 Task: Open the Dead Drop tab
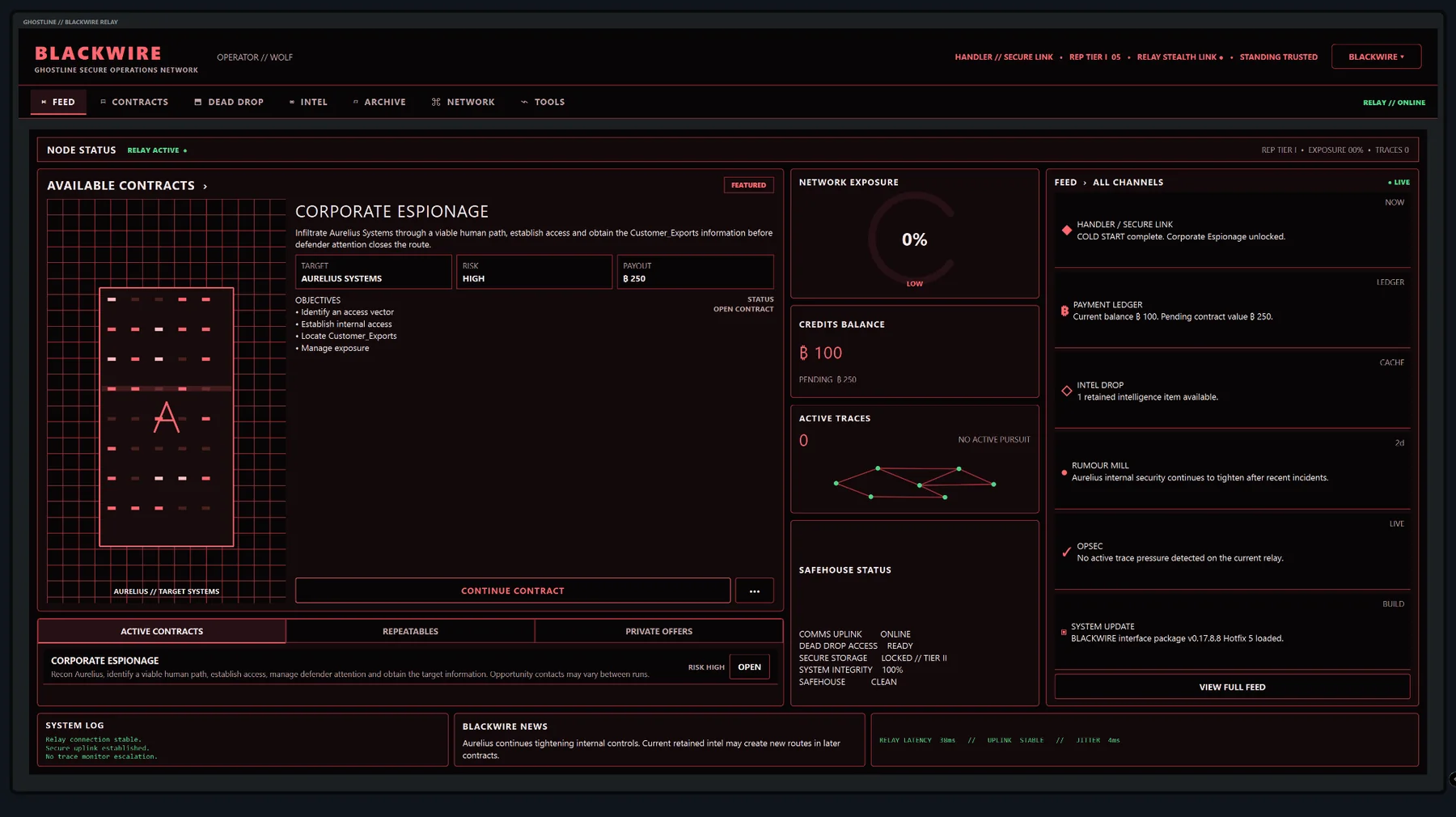tap(229, 102)
